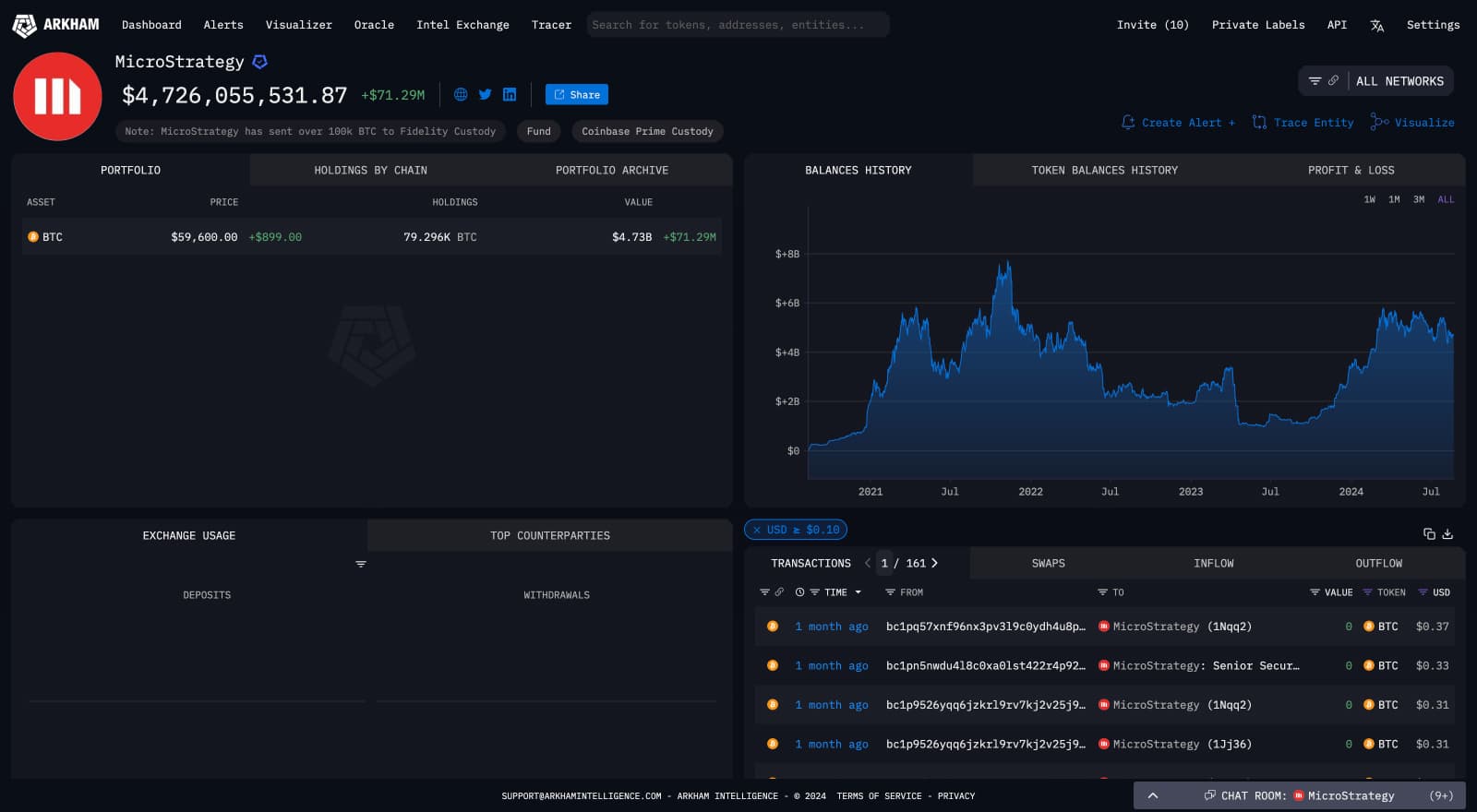1477x812 pixels.
Task: Filter the From column
Action: (890, 592)
